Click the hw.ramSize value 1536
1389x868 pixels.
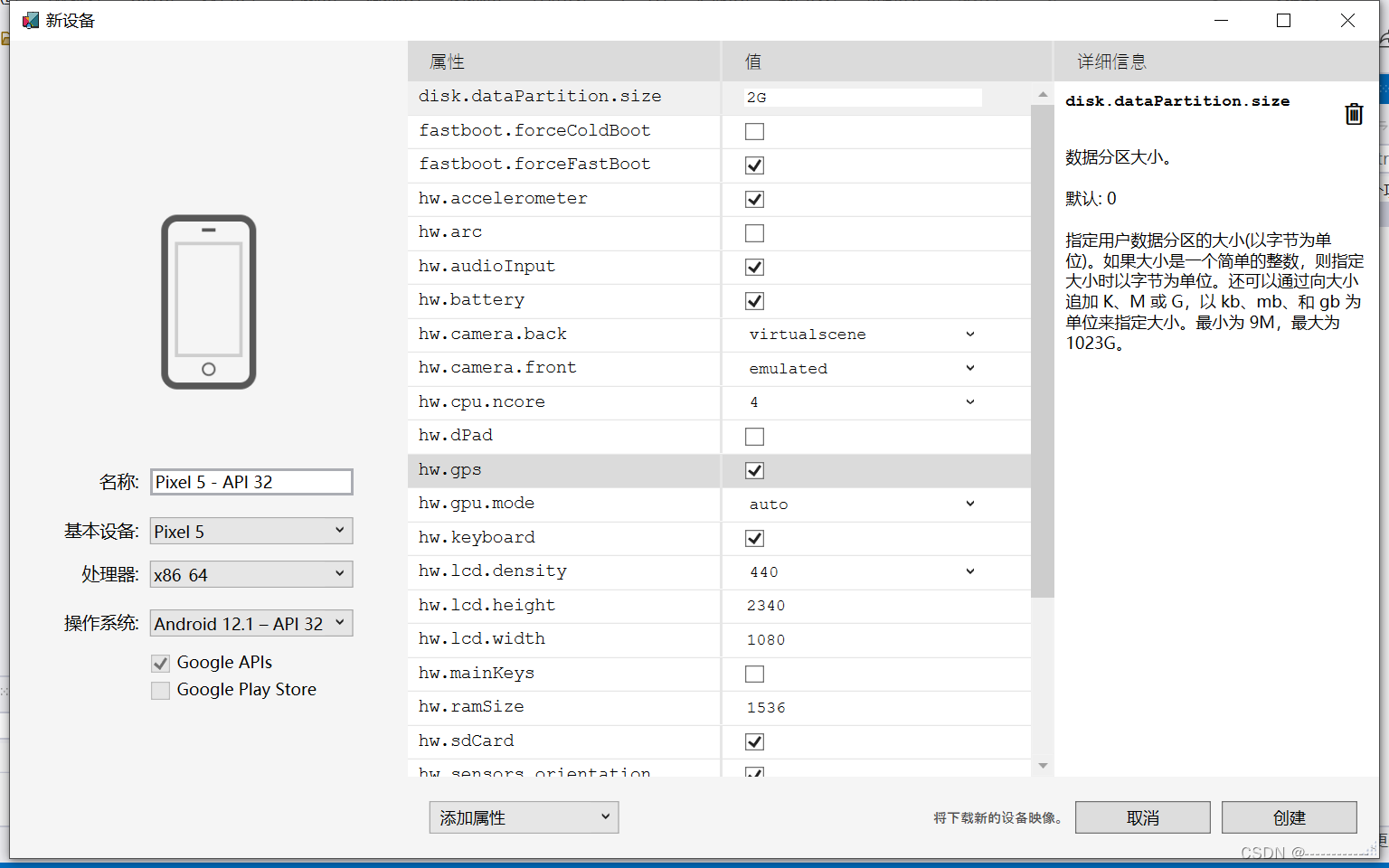click(x=766, y=708)
